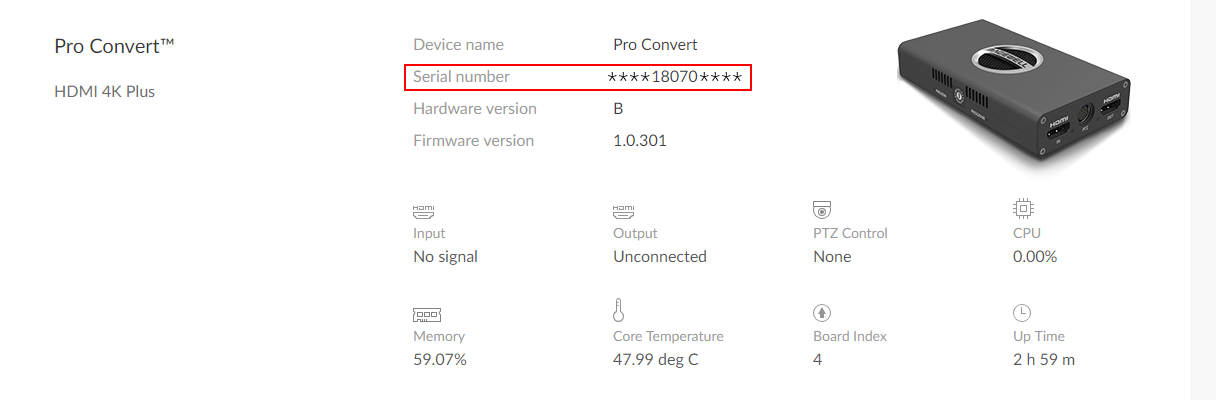The image size is (1216, 400).
Task: Click the firmware version 1.0.301 value
Action: [640, 141]
